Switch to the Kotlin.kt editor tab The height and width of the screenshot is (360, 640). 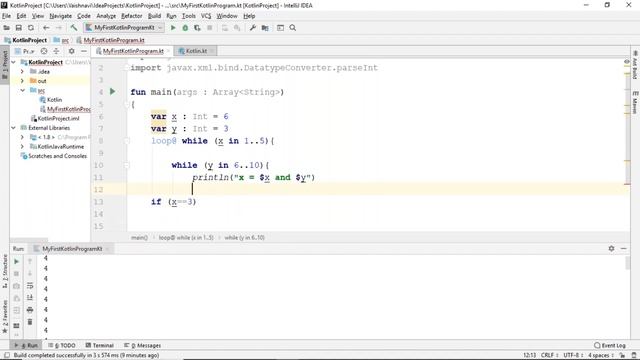(196, 51)
